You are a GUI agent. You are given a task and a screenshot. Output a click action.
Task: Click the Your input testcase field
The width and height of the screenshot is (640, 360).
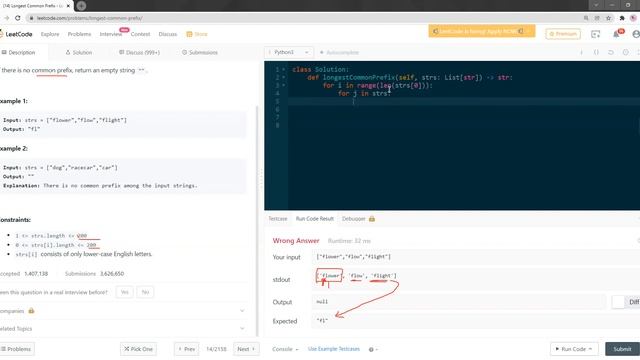tap(476, 257)
